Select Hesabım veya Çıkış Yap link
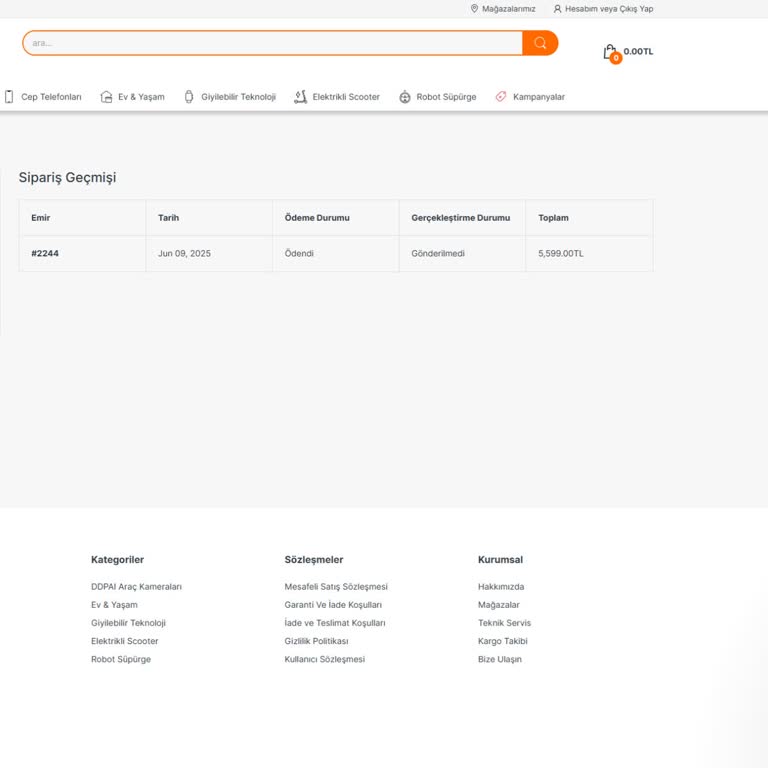Screen dimensions: 768x768 click(x=608, y=9)
